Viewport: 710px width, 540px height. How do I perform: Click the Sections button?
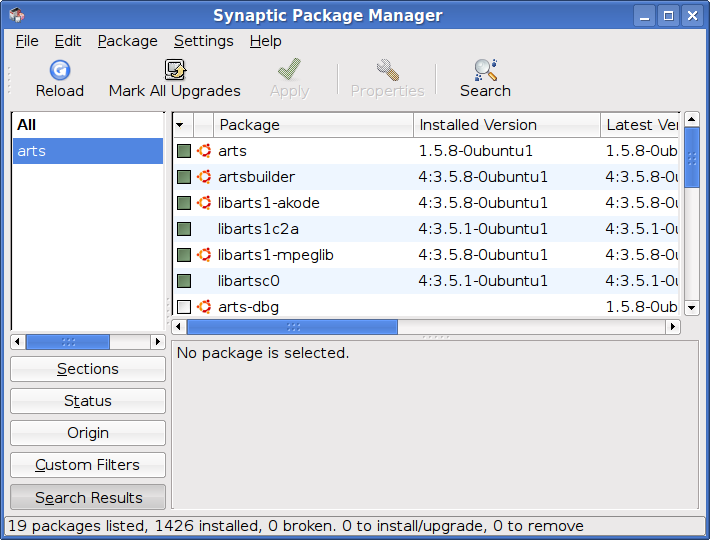coord(88,369)
